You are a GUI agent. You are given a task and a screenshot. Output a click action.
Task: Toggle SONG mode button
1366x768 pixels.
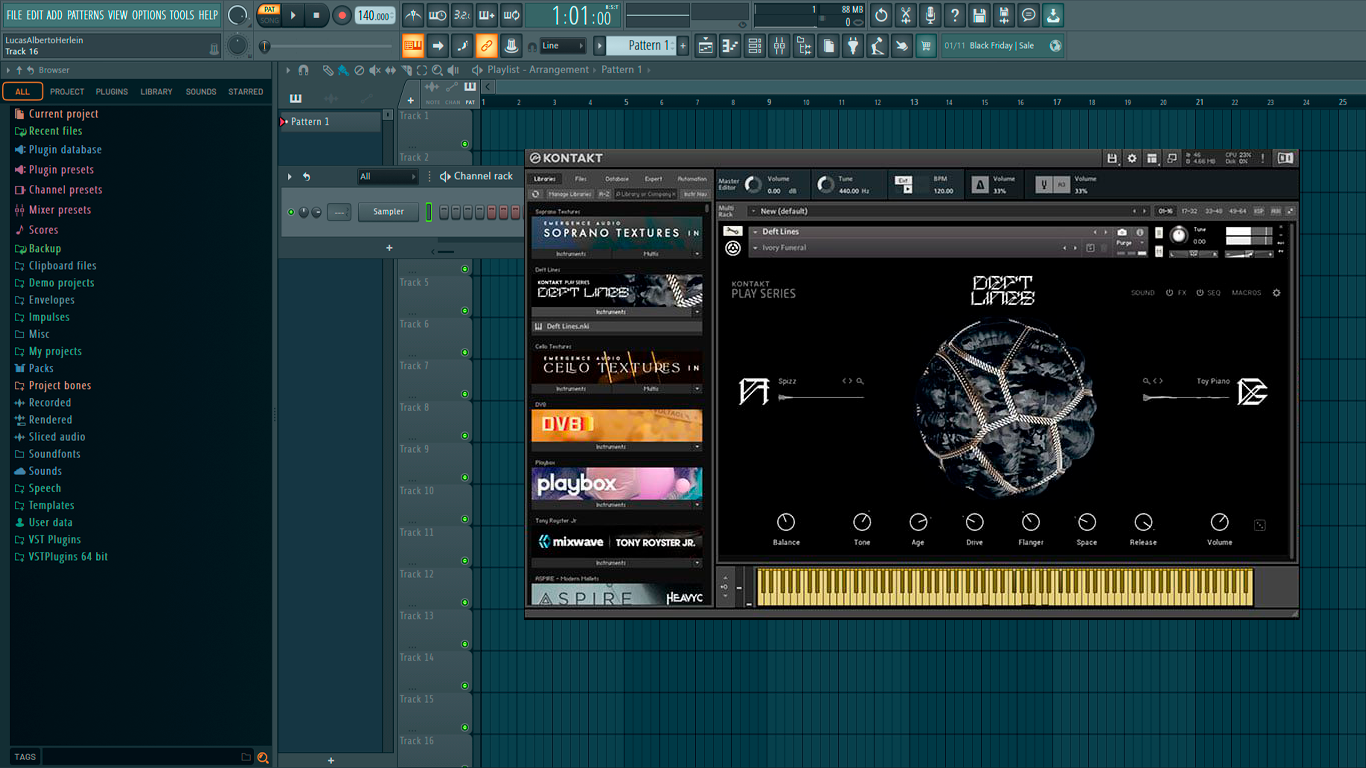pyautogui.click(x=269, y=21)
